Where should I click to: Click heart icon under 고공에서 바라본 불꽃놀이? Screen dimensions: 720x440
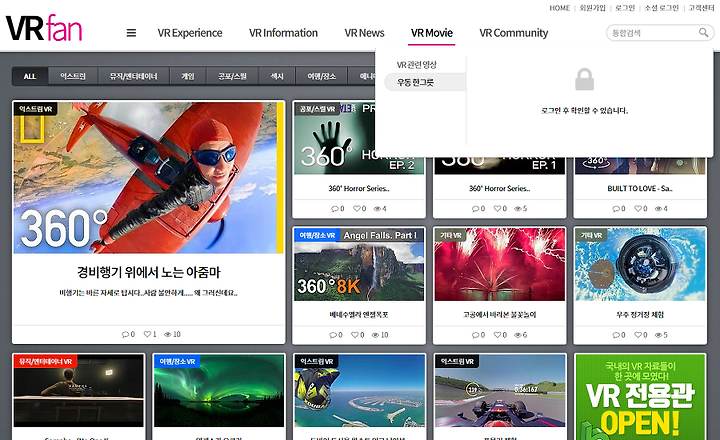[x=497, y=335]
